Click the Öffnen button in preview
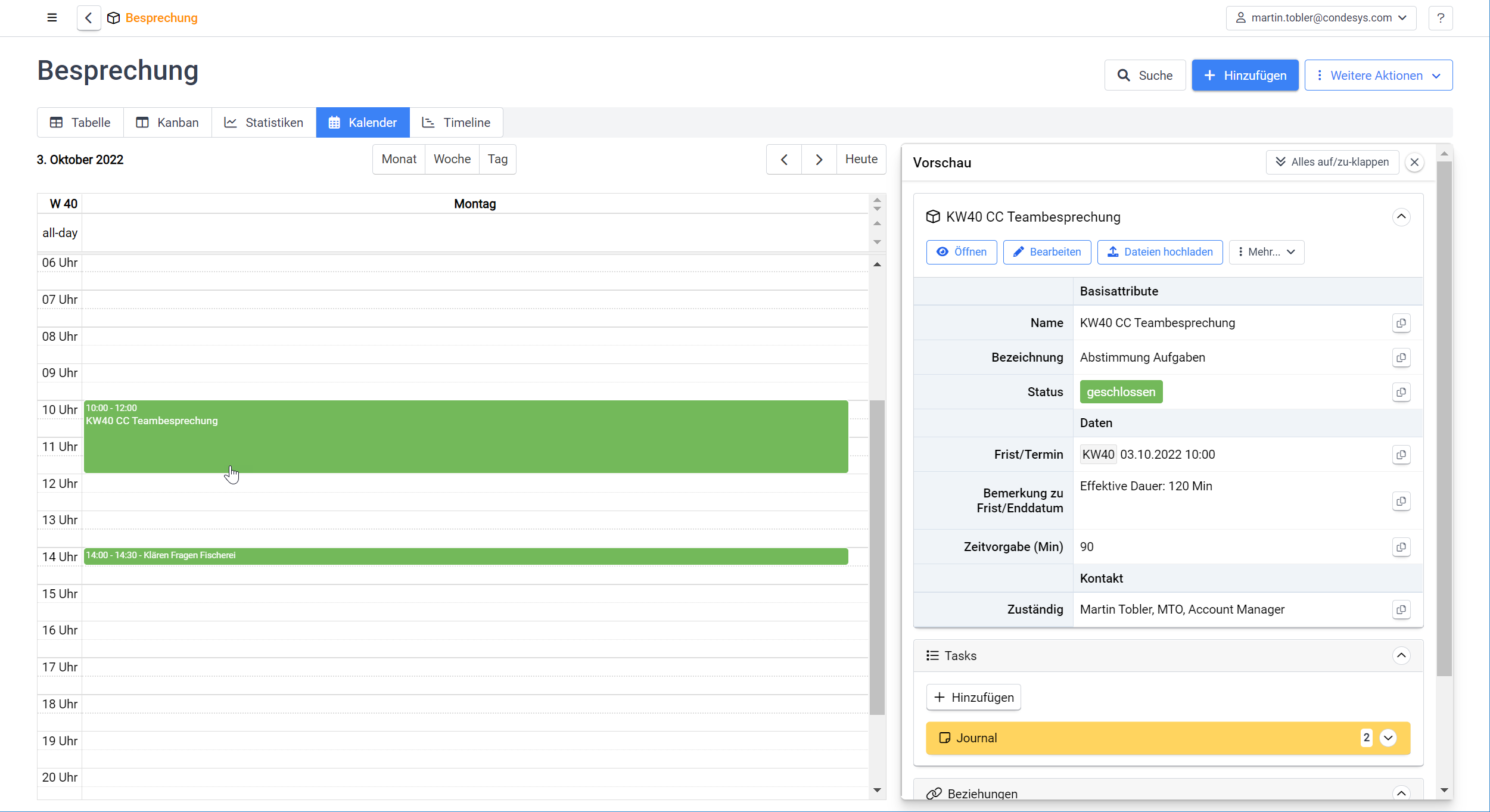 (x=962, y=252)
